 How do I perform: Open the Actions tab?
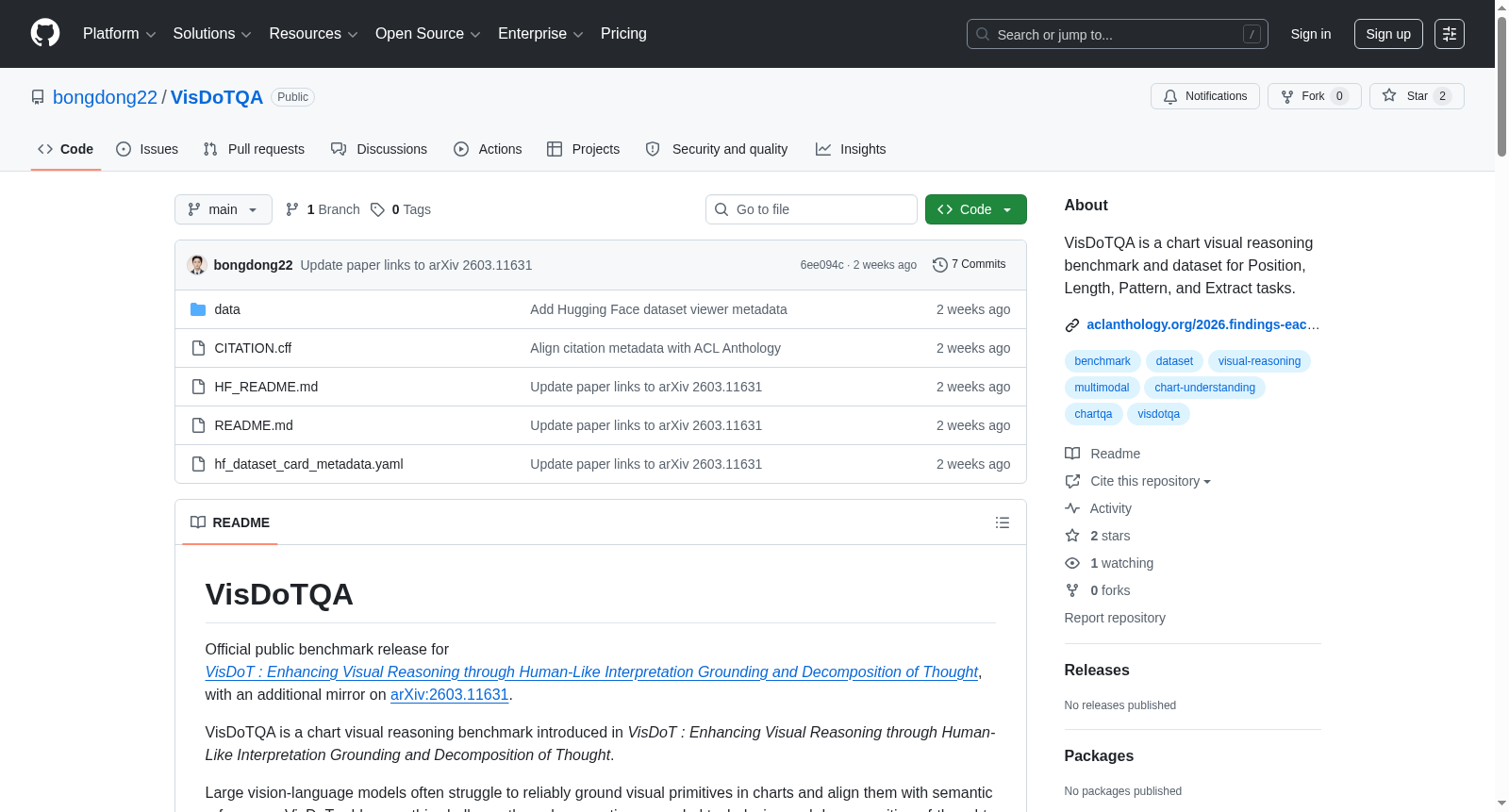[x=488, y=149]
